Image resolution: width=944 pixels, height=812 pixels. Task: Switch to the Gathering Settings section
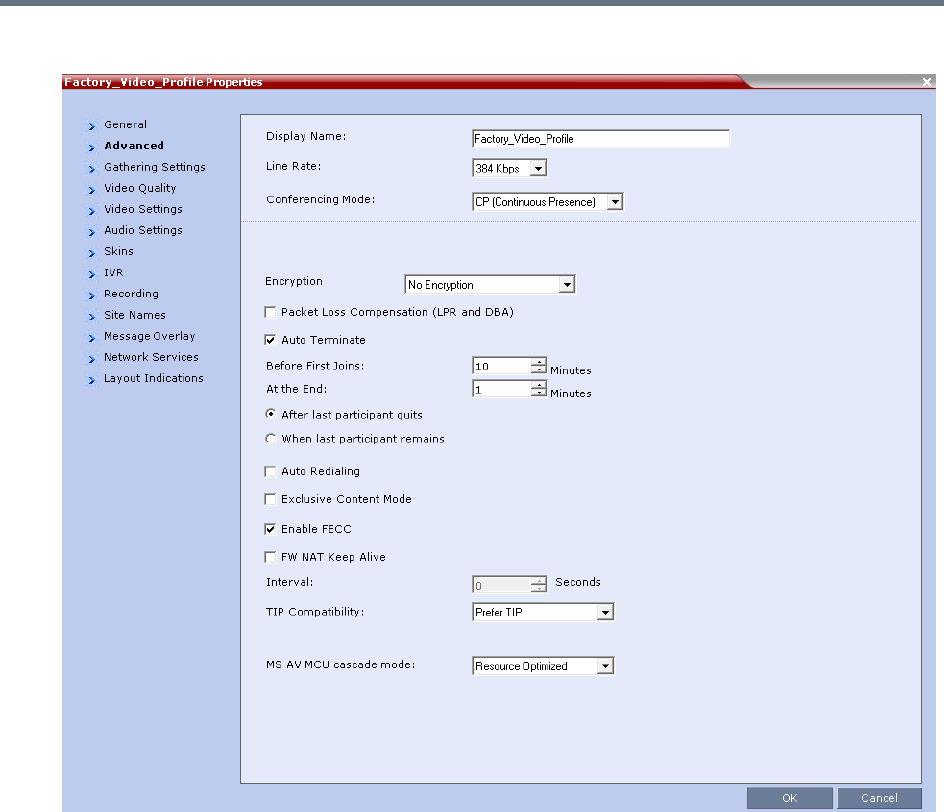(x=155, y=167)
